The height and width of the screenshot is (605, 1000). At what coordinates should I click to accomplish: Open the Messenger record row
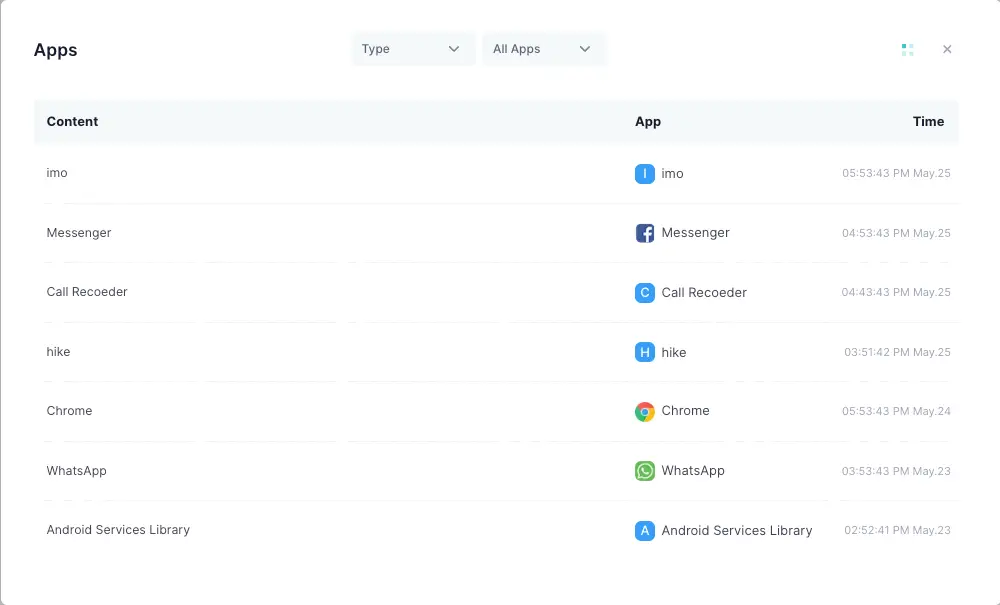(78, 232)
